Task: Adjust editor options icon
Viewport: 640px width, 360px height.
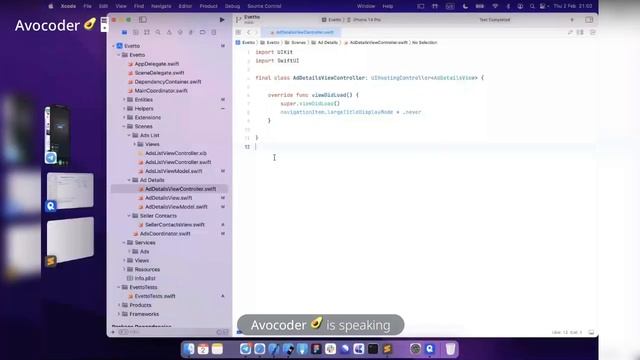Action: point(580,32)
